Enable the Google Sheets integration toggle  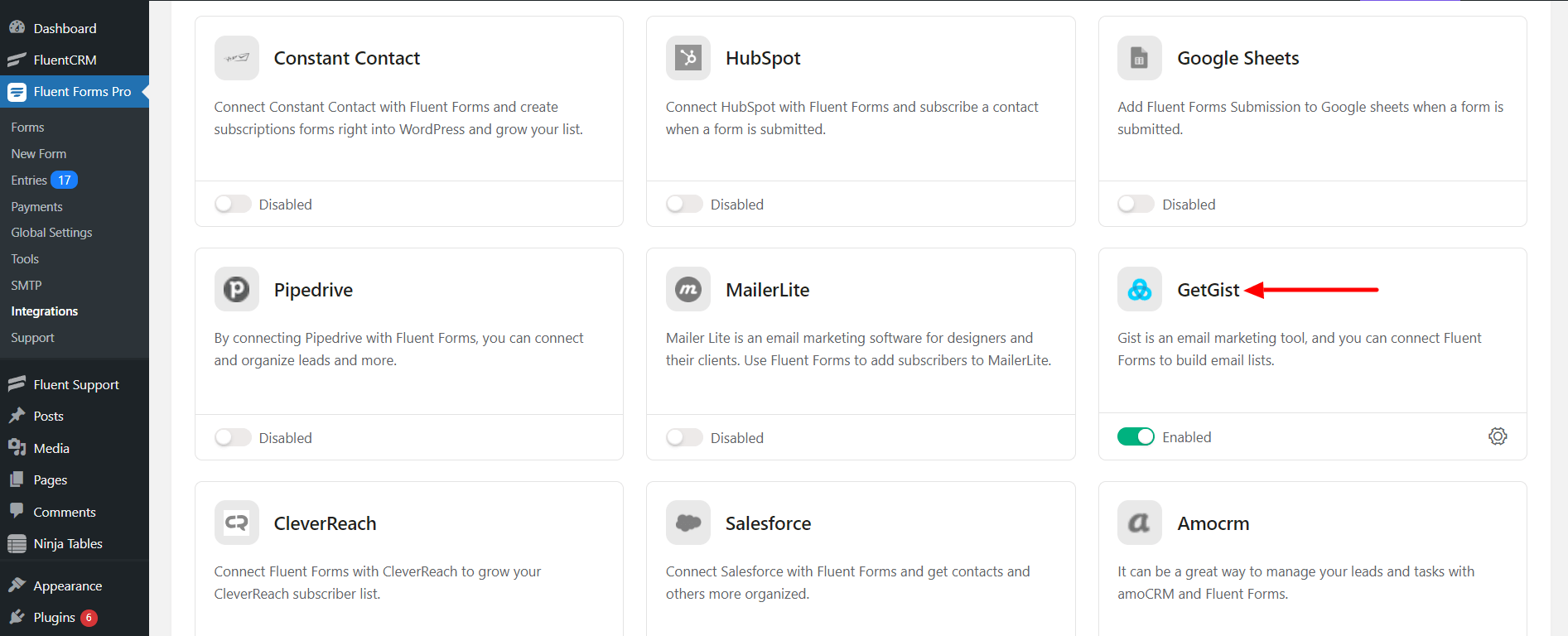pyautogui.click(x=1136, y=204)
